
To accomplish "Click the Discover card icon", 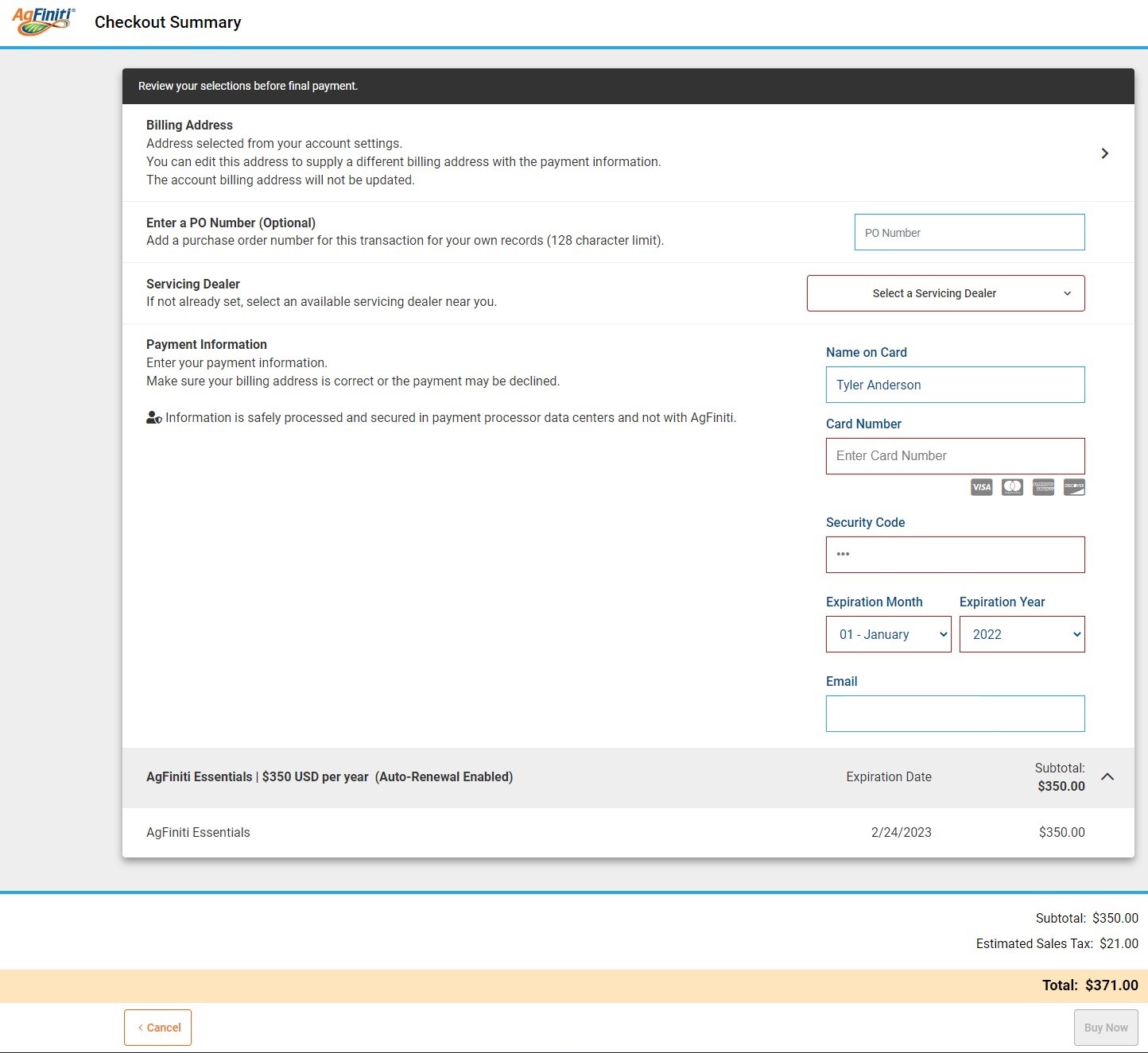I will pyautogui.click(x=1074, y=487).
